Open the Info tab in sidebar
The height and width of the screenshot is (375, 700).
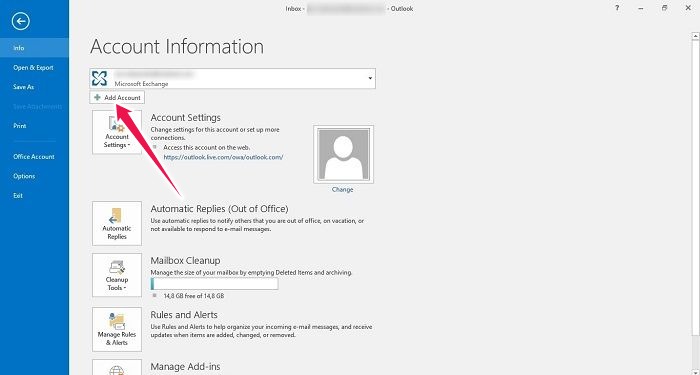34,48
